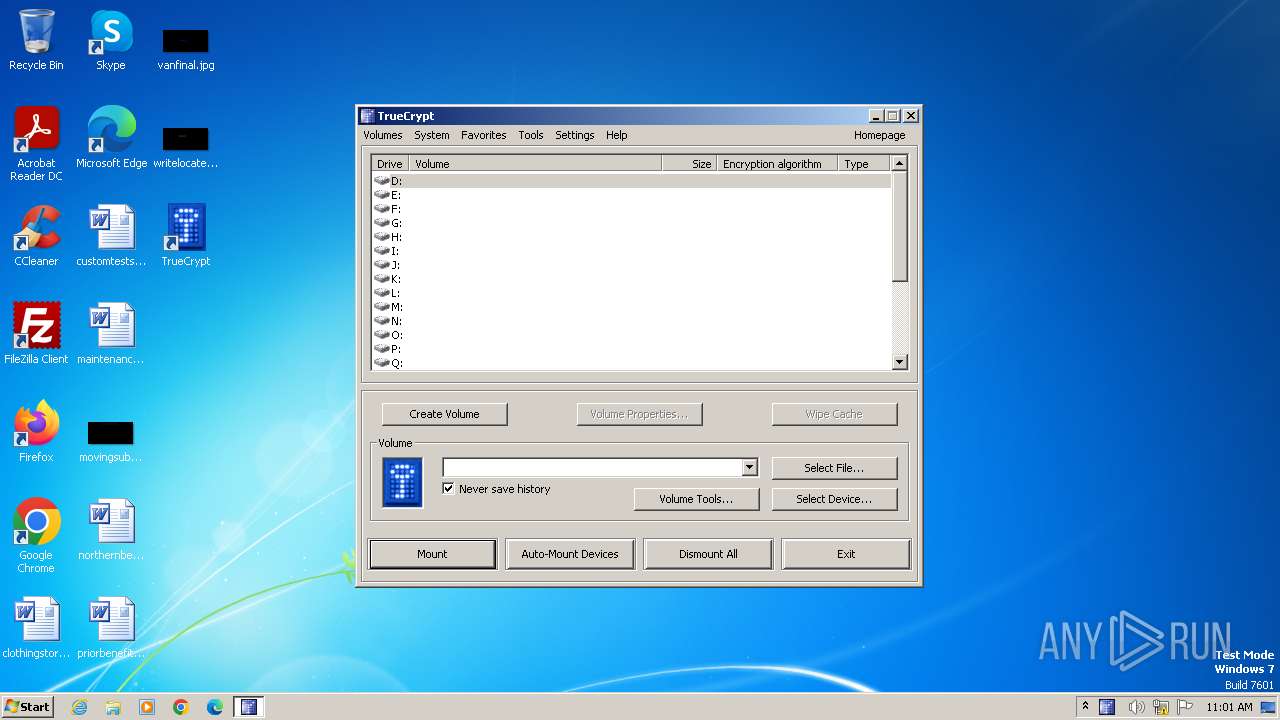Select drive K: in the list
This screenshot has width=1280, height=720.
631,279
